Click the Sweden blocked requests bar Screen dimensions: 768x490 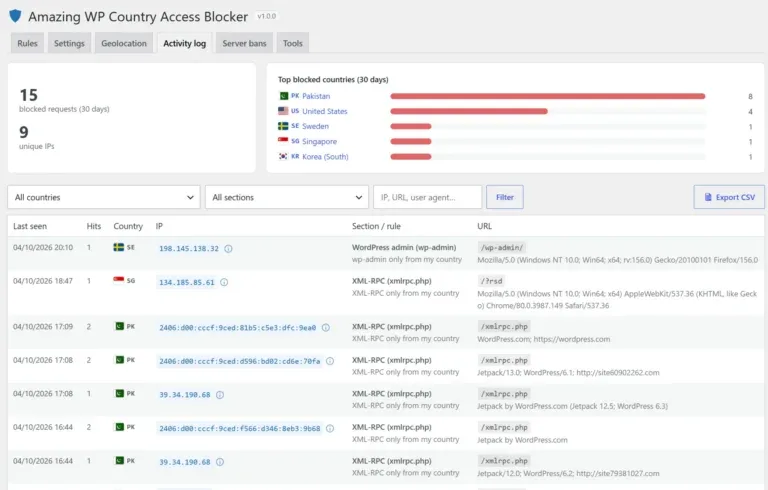click(x=410, y=126)
